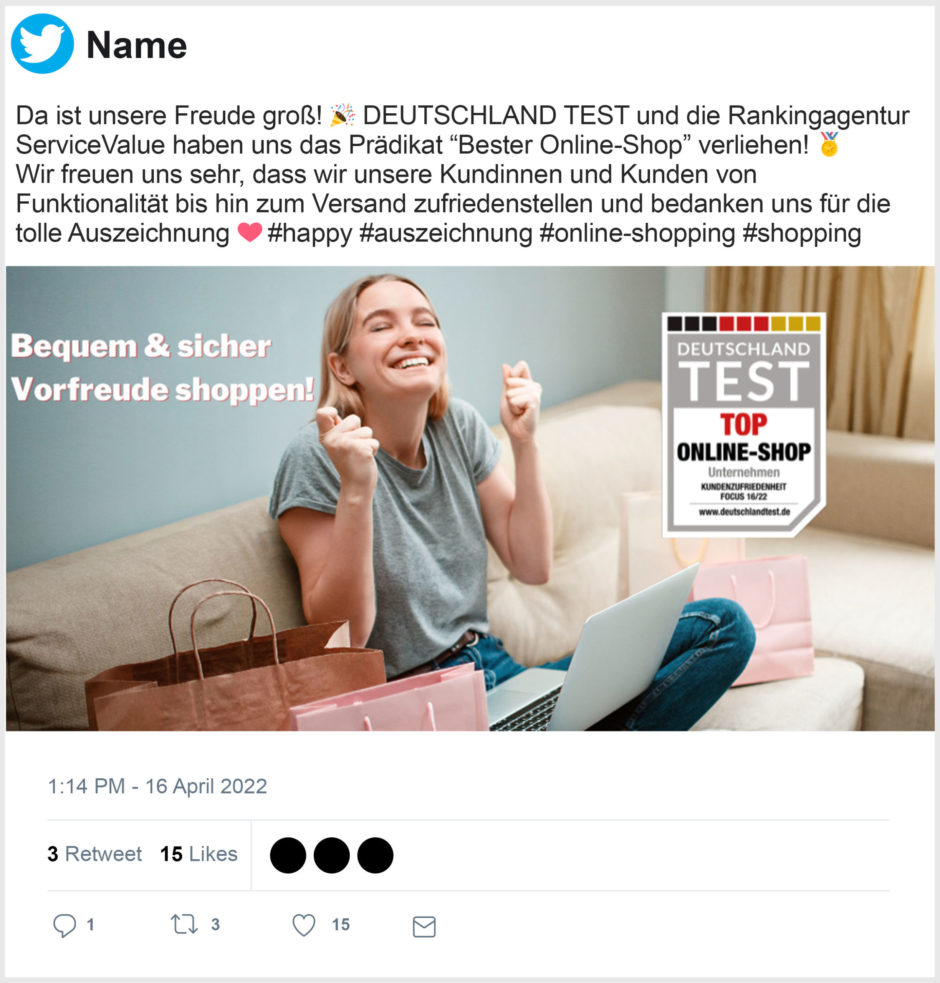Click the like count beside heart

[x=341, y=925]
